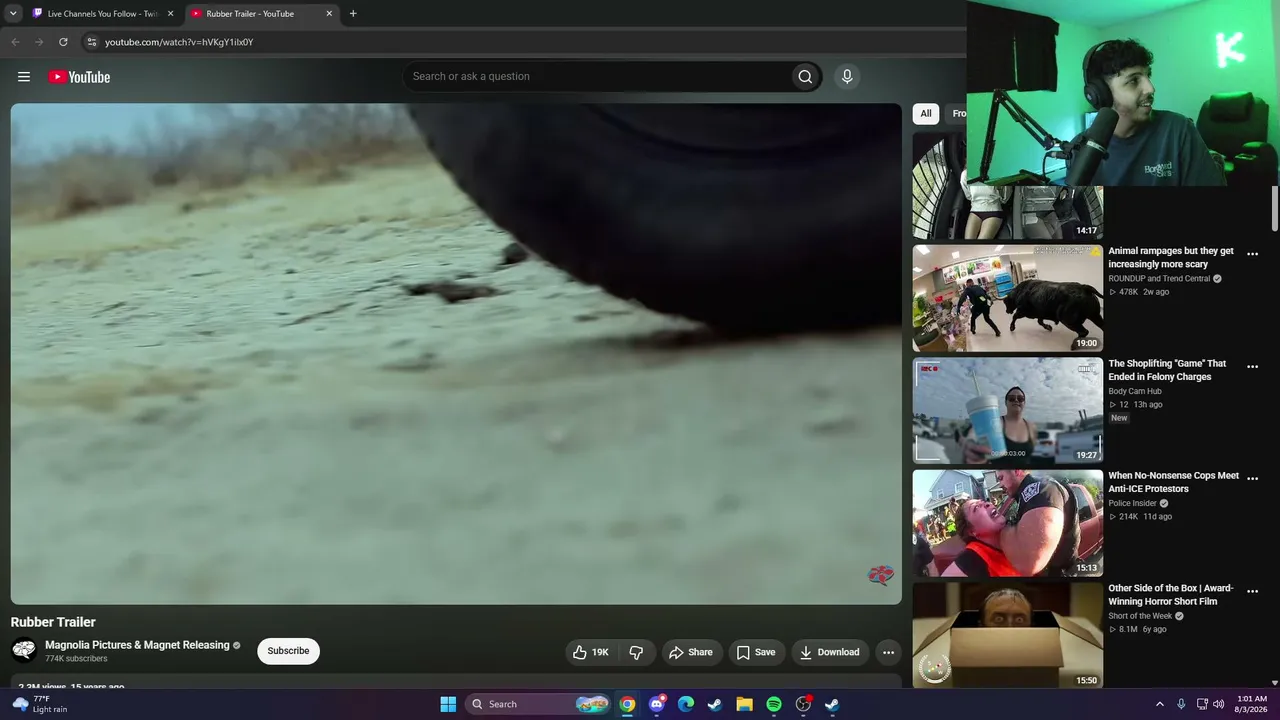The height and width of the screenshot is (720, 1280).
Task: Open Other Side of the Box short film
Action: [x=1170, y=595]
